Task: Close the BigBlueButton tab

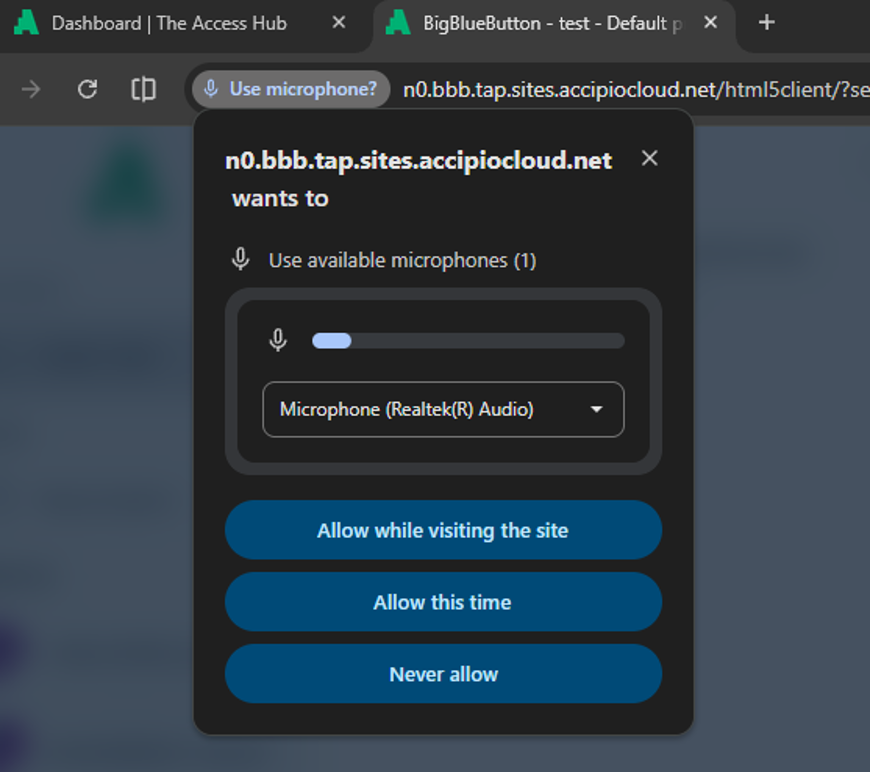Action: pyautogui.click(x=710, y=23)
